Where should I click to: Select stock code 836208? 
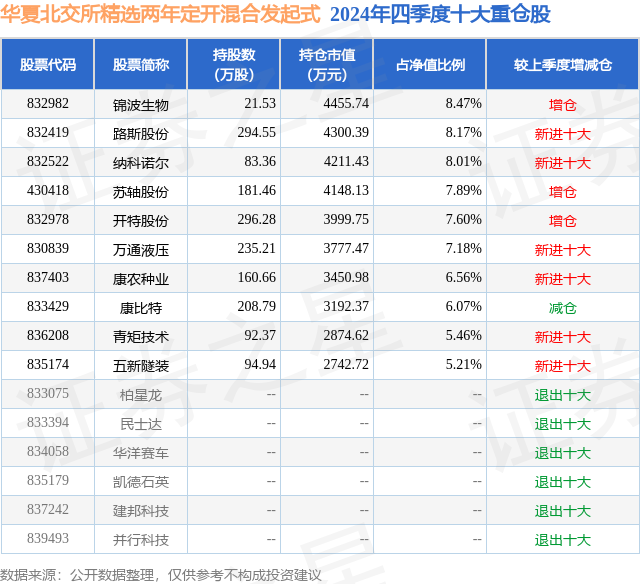48,335
